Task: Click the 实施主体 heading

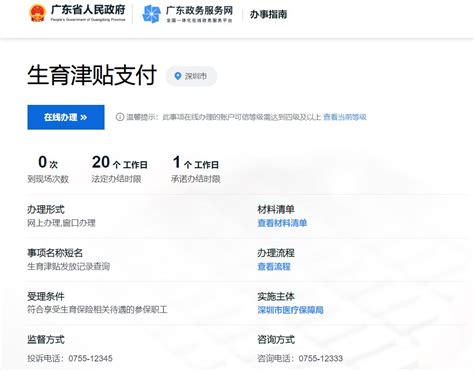Action: (276, 296)
